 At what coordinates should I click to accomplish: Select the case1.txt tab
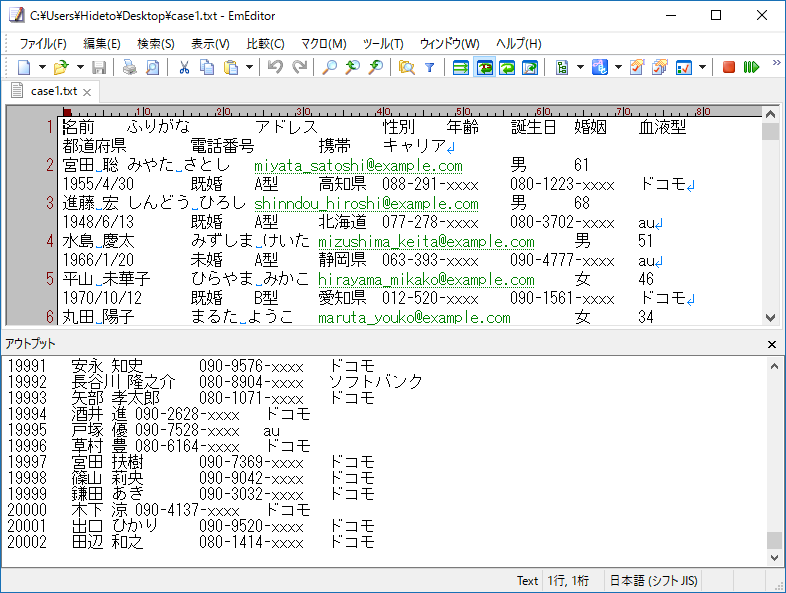(54, 91)
